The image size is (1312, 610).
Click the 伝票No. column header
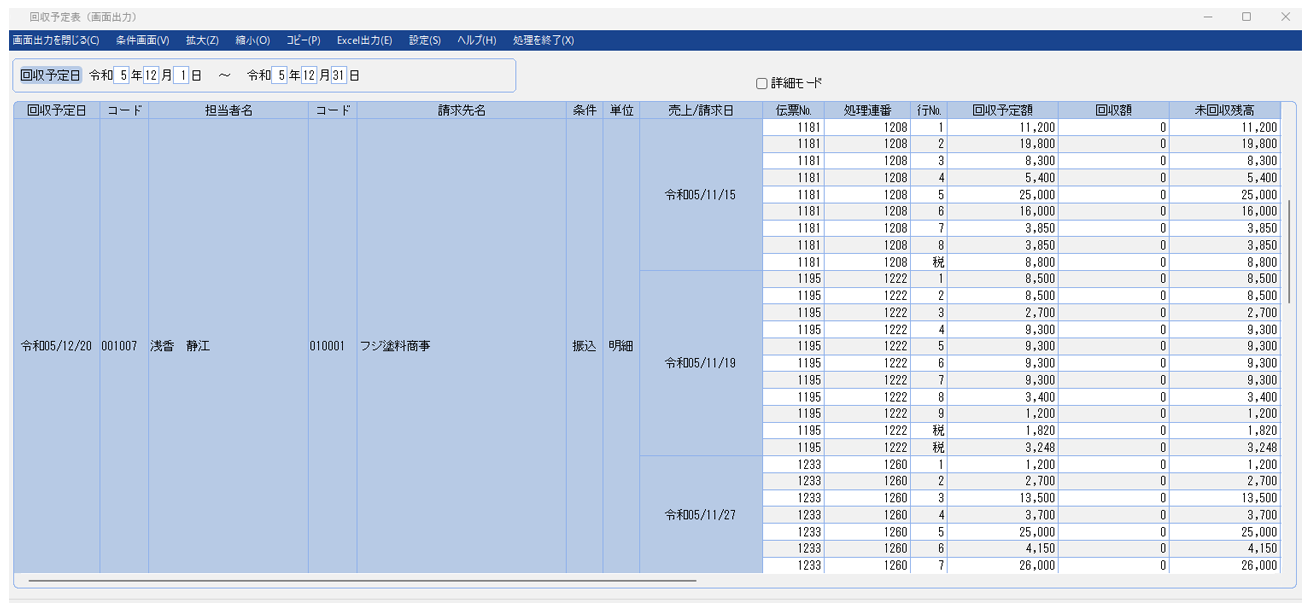pyautogui.click(x=793, y=110)
